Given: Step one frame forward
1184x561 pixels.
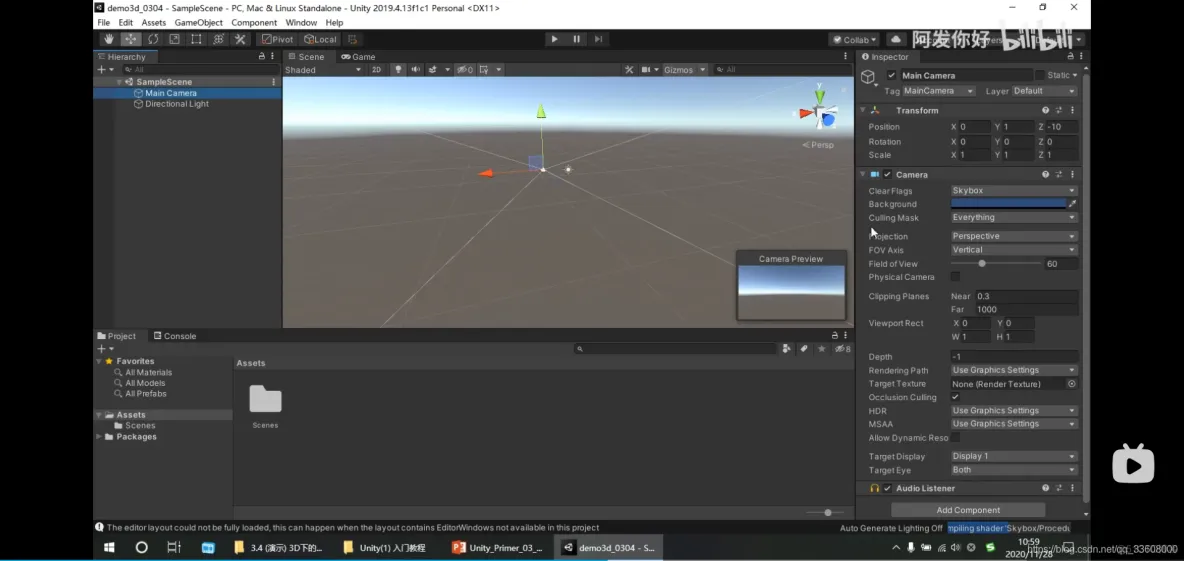Looking at the screenshot, I should (599, 39).
